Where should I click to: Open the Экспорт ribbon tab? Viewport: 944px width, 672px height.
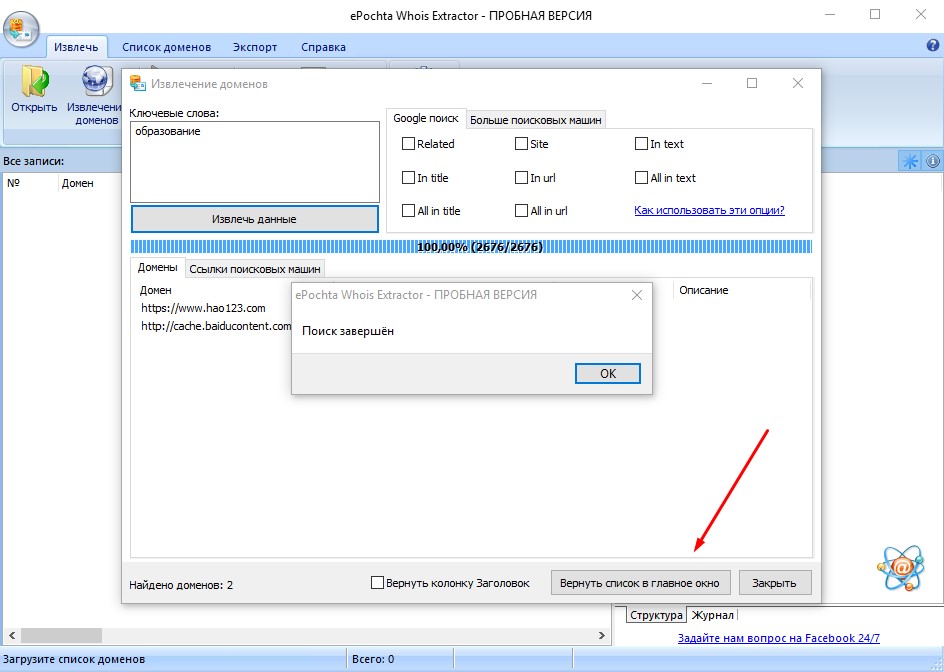[x=255, y=47]
